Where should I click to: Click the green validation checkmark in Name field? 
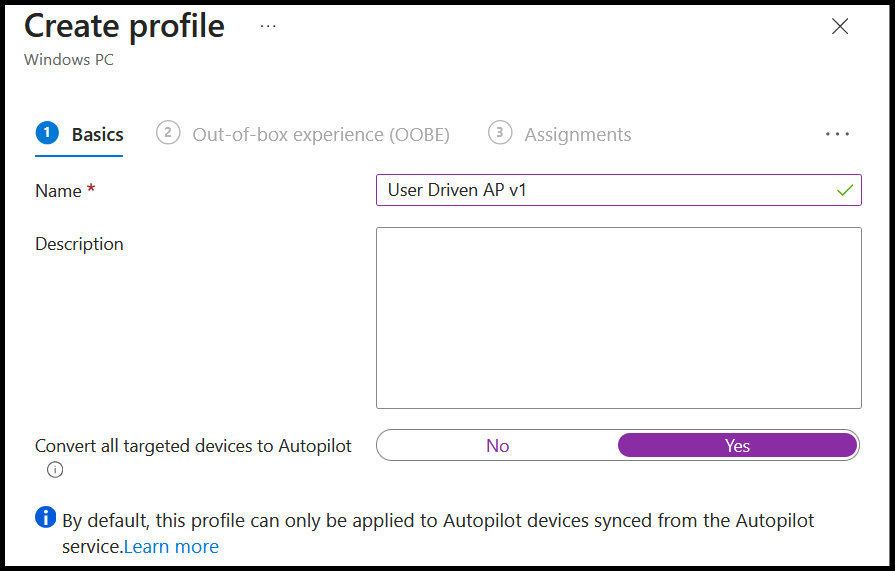pos(845,190)
